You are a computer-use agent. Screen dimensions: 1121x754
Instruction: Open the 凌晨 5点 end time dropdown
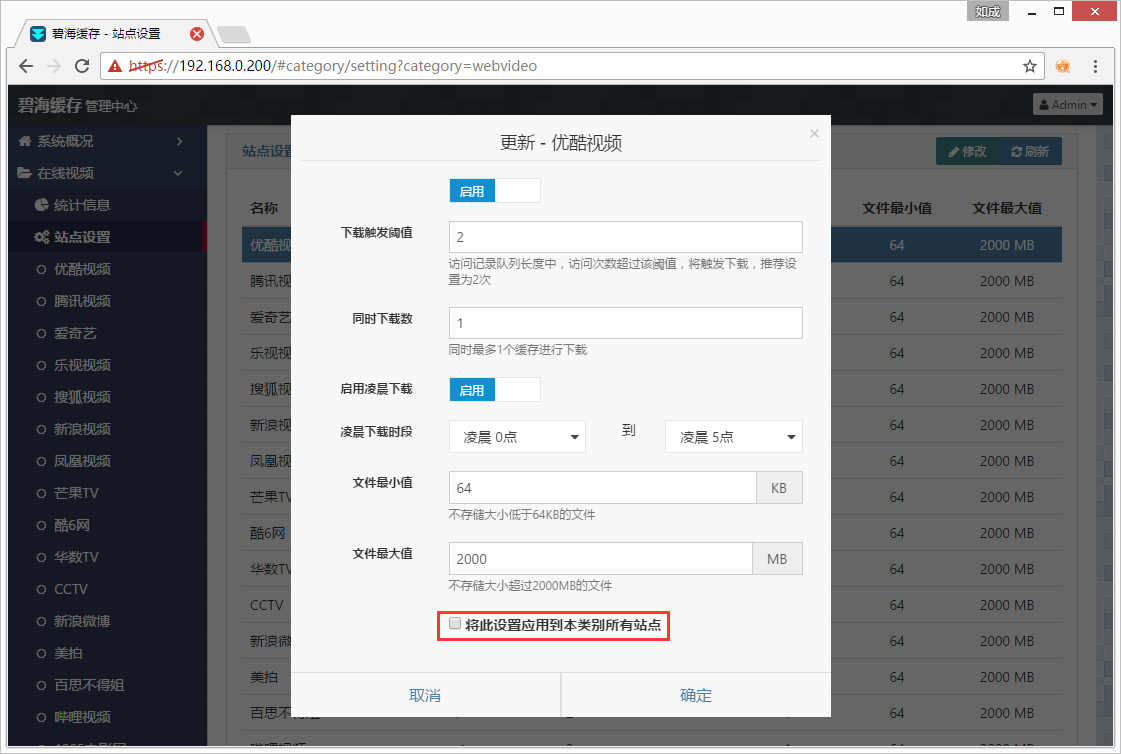733,437
